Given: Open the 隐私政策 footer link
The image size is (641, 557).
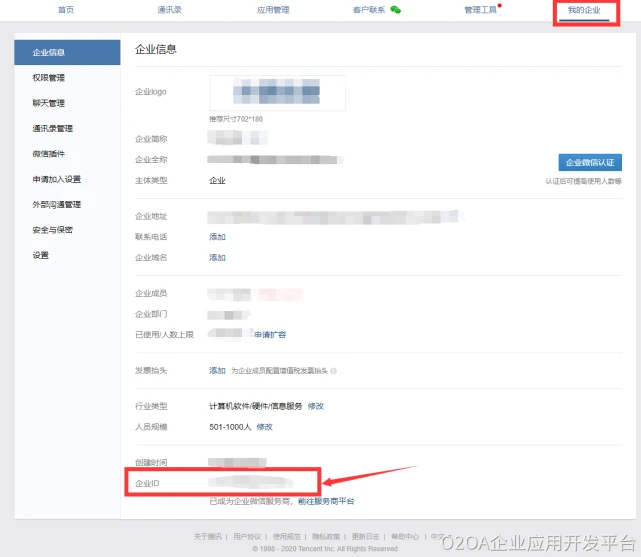Looking at the screenshot, I should [x=326, y=536].
